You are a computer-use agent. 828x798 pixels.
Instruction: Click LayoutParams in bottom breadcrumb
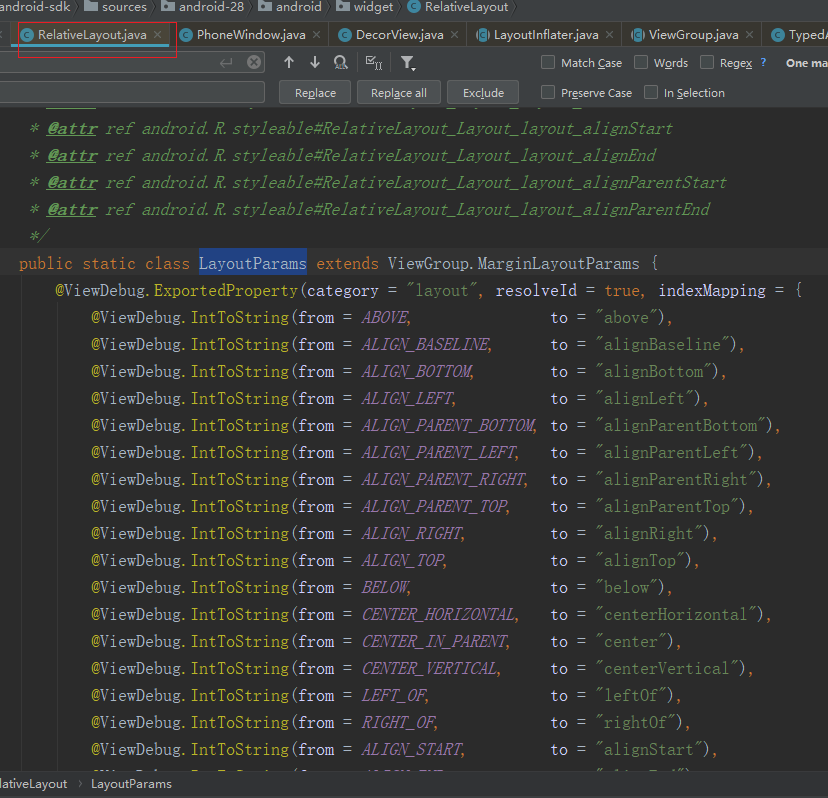tap(131, 784)
